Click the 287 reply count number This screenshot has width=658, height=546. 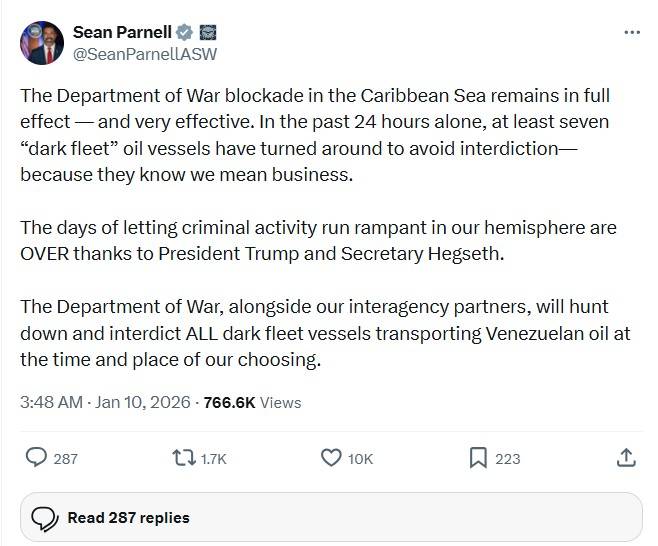click(65, 458)
